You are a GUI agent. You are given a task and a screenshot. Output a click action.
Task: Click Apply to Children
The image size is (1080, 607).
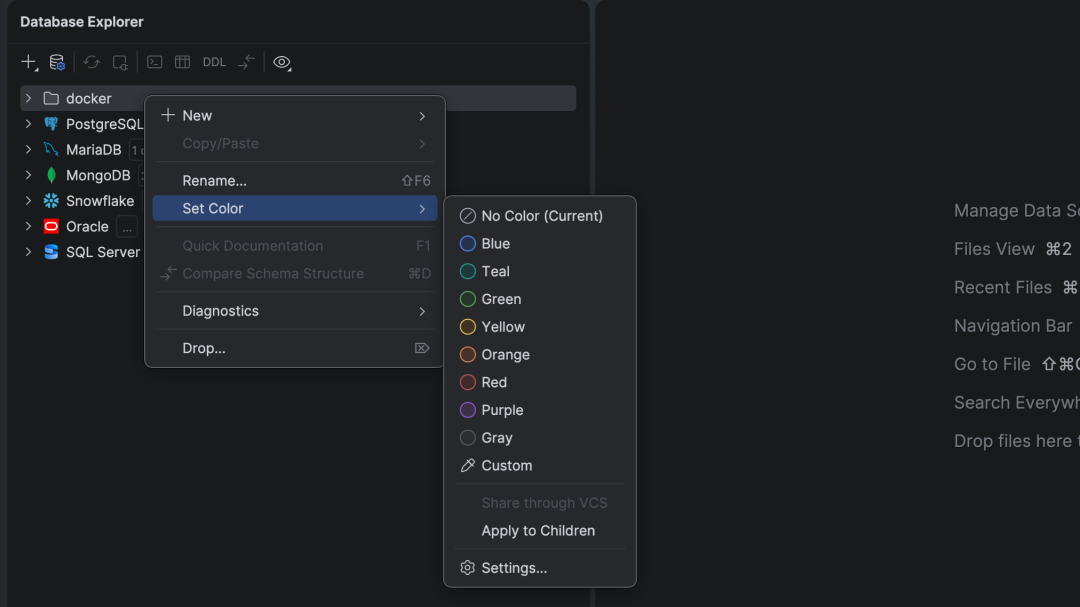(540, 531)
